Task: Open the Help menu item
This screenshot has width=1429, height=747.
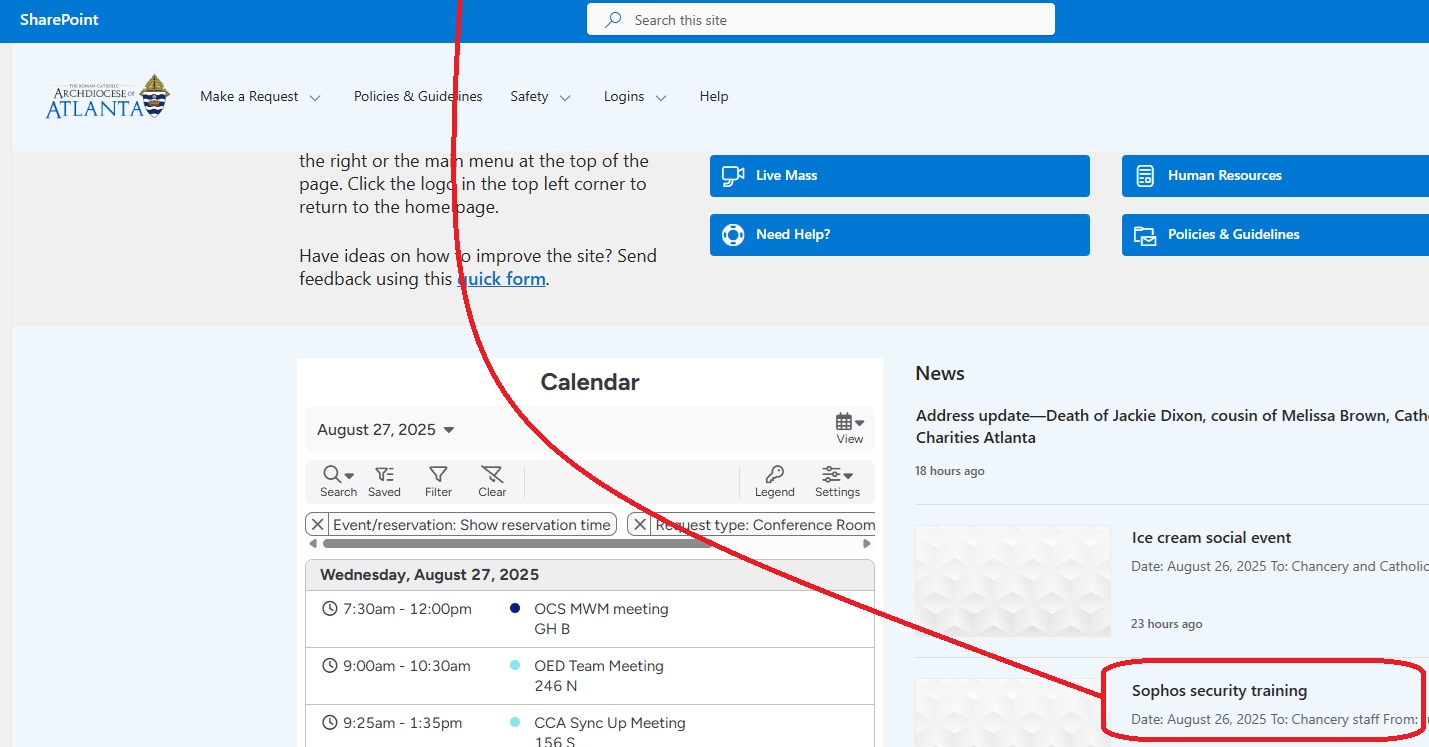Action: 714,97
